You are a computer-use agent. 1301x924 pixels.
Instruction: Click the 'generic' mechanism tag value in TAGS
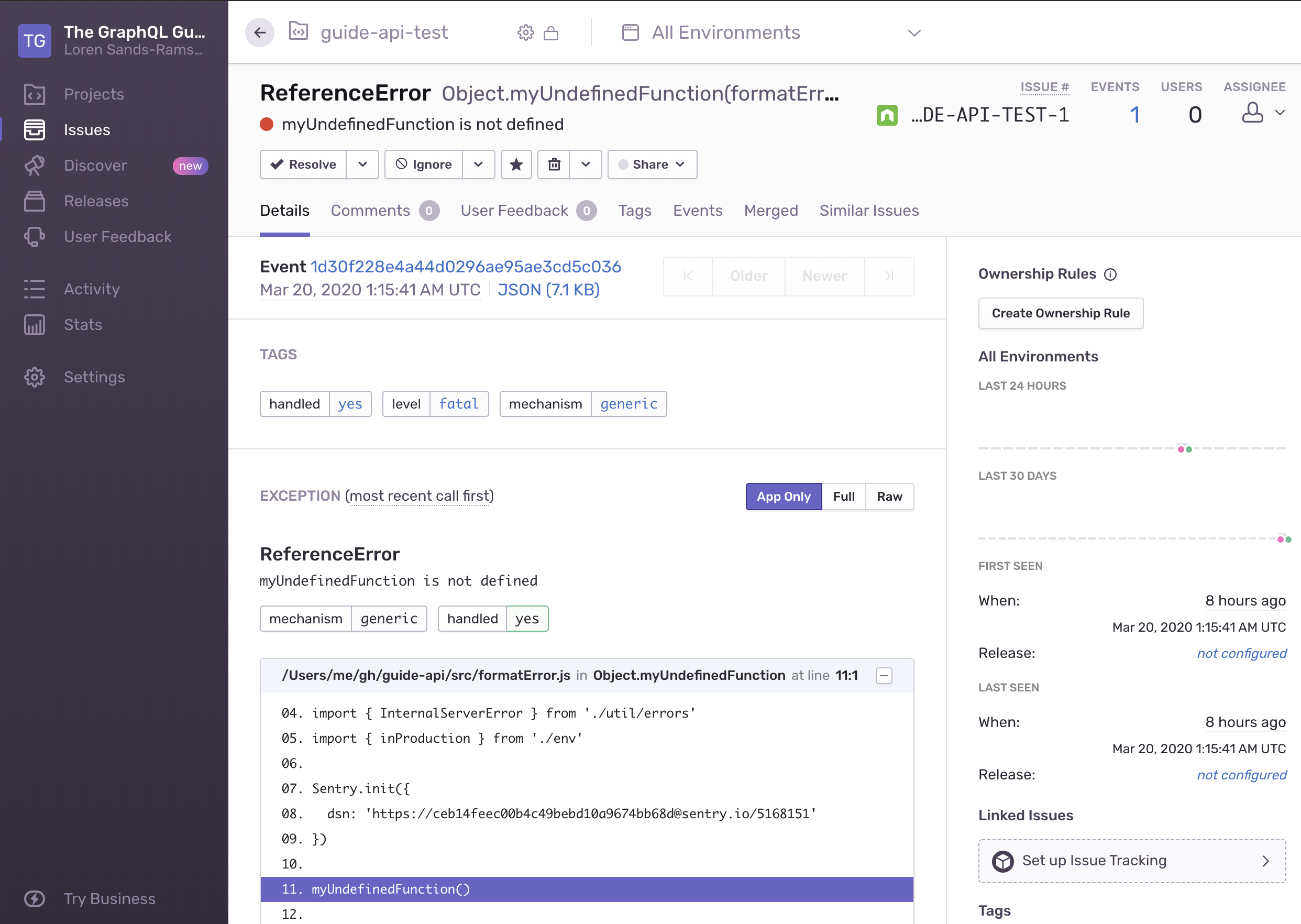pos(629,404)
